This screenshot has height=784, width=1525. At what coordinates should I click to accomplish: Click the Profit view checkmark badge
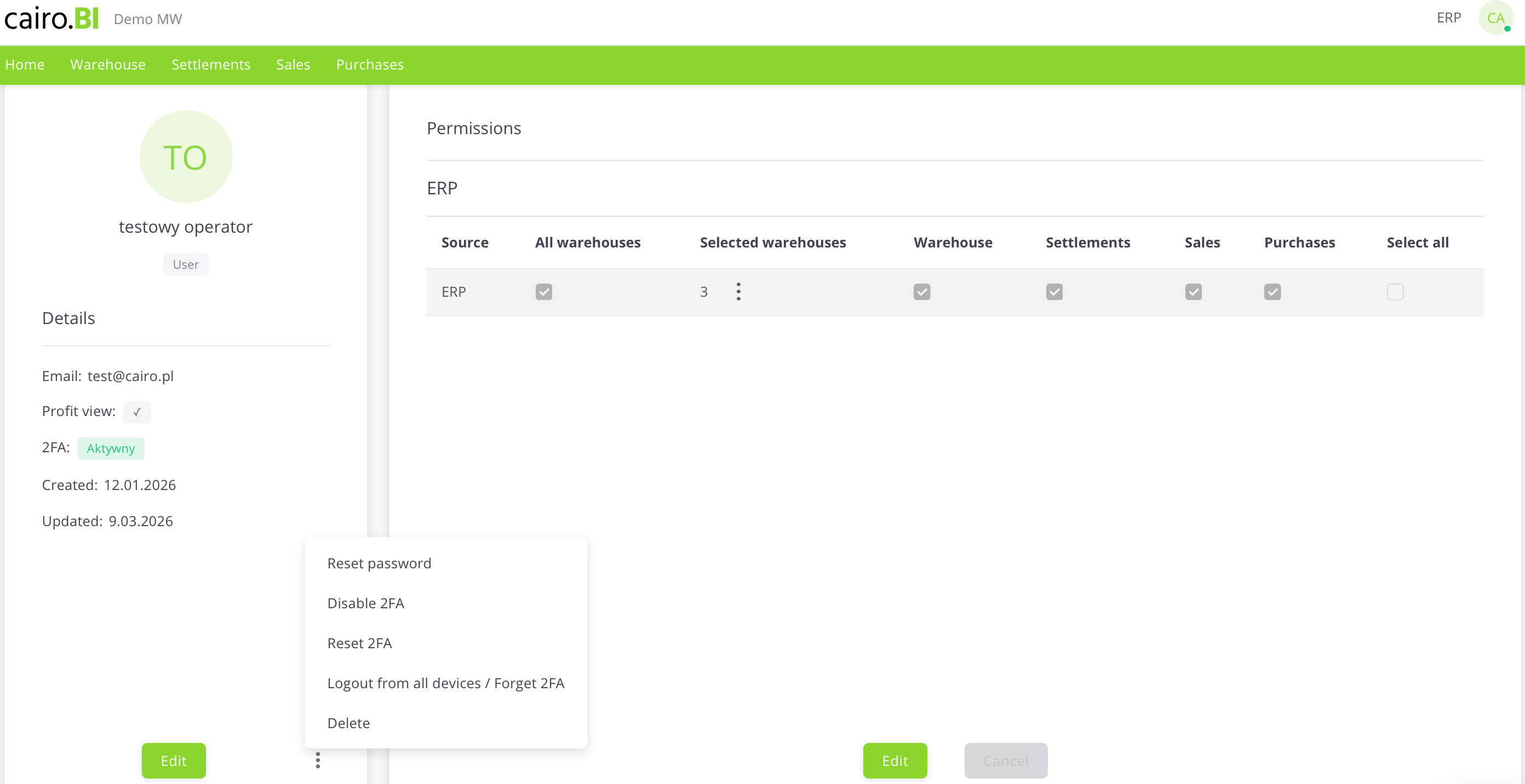coord(137,412)
